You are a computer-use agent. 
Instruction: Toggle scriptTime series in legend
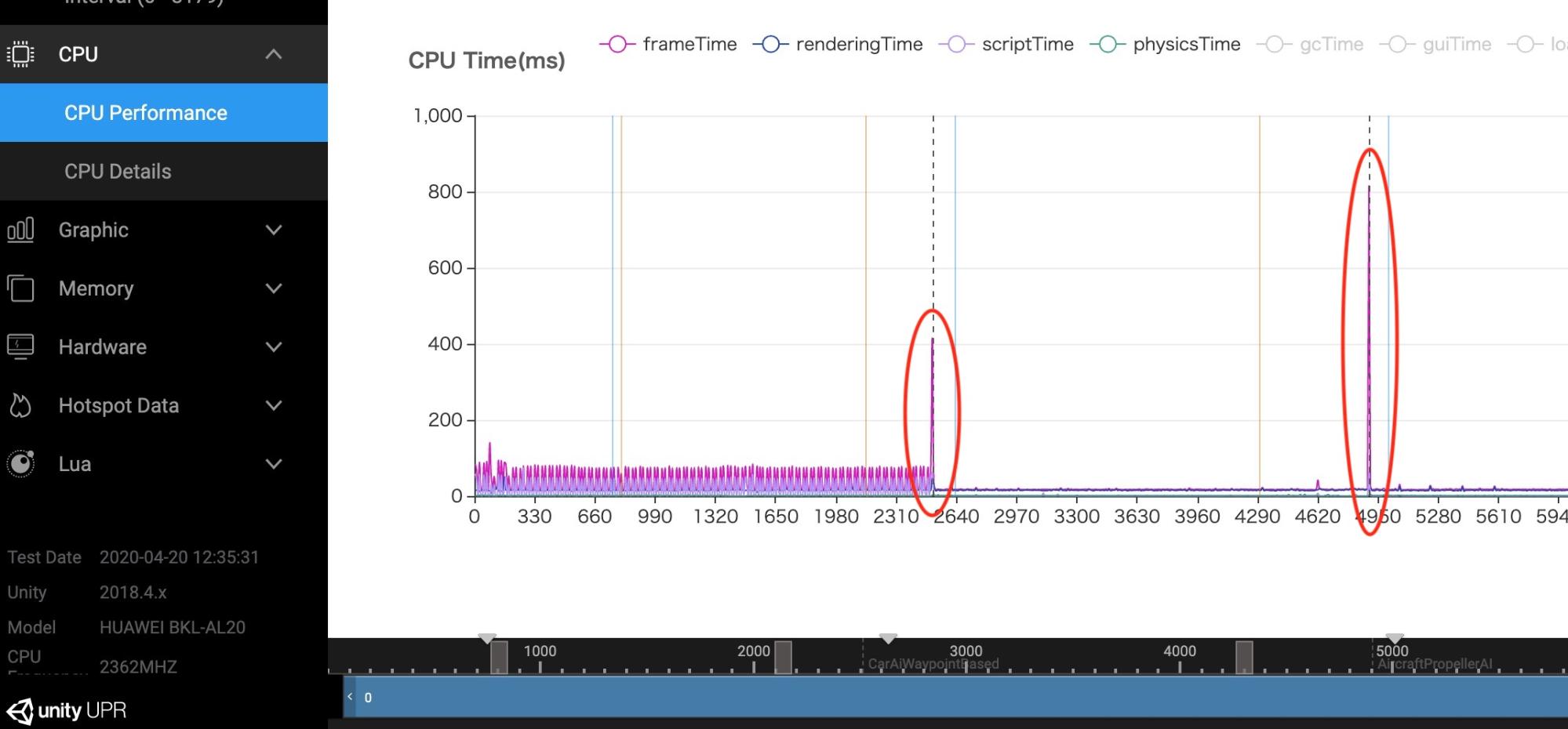(1006, 44)
